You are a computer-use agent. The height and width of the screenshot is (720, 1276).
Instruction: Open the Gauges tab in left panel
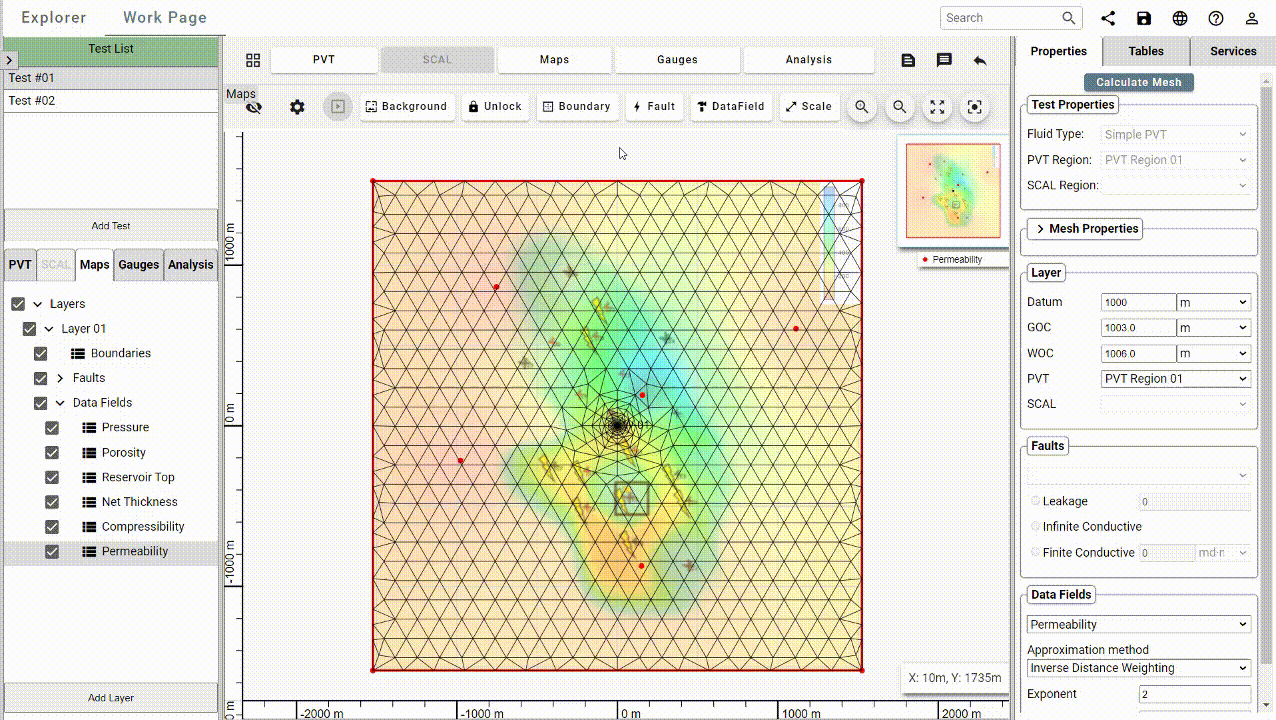138,265
